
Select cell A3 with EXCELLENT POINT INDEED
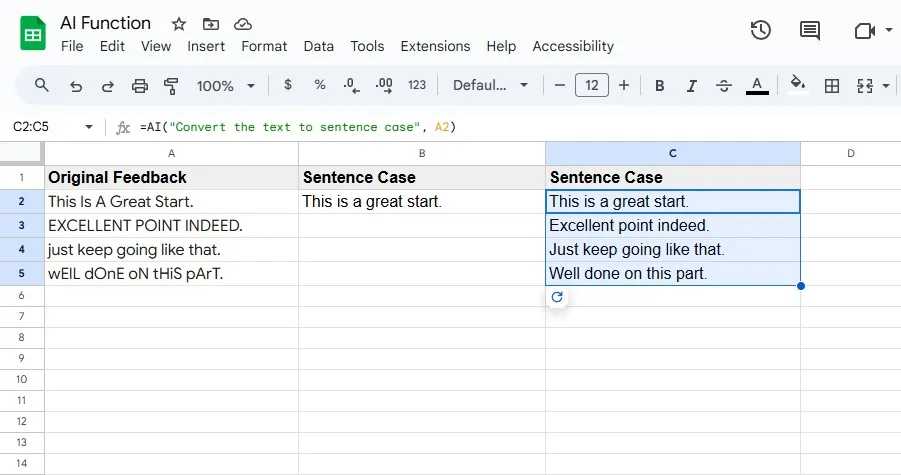[171, 225]
